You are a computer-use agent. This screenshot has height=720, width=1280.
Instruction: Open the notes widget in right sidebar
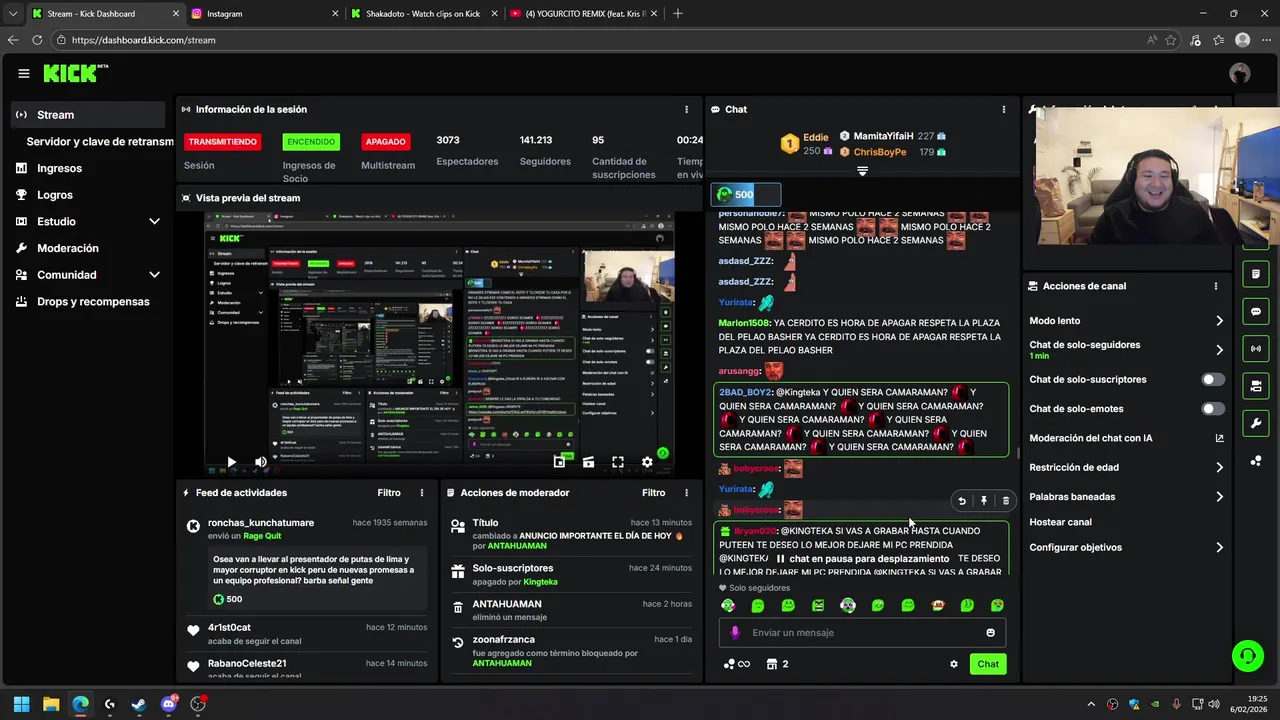pyautogui.click(x=1256, y=274)
